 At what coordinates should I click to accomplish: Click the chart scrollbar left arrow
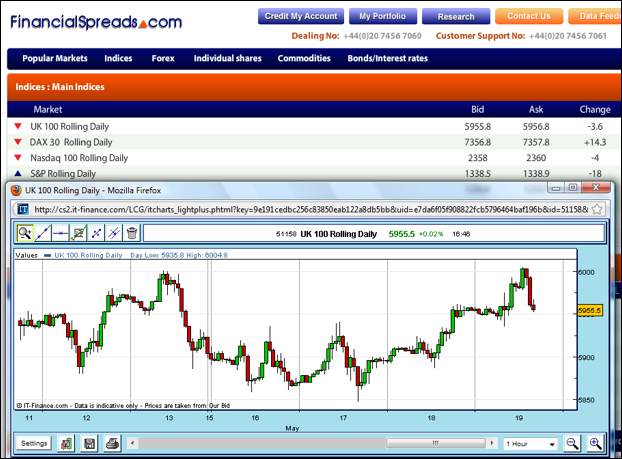(132, 443)
